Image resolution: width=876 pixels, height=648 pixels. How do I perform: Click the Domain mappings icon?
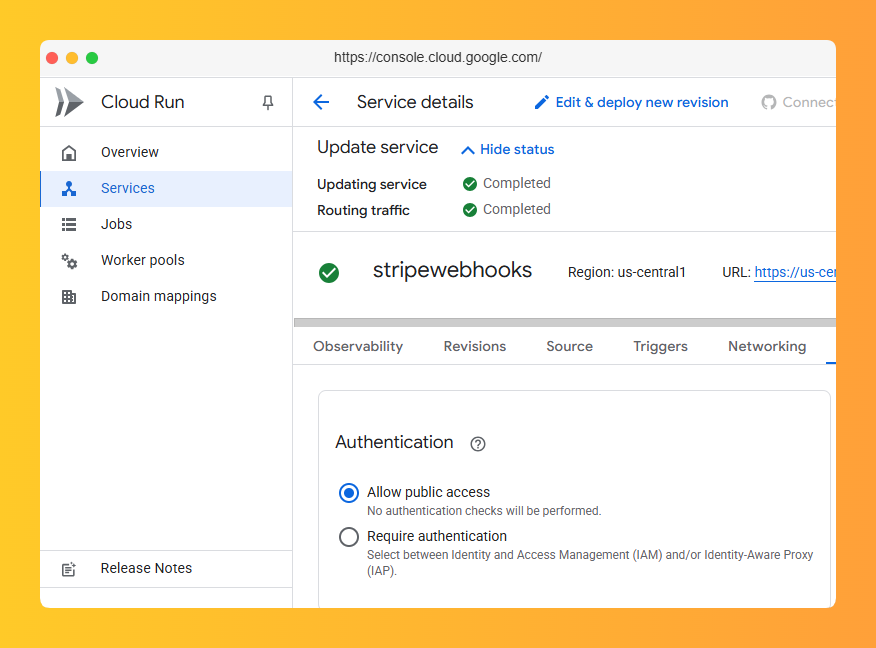[68, 296]
